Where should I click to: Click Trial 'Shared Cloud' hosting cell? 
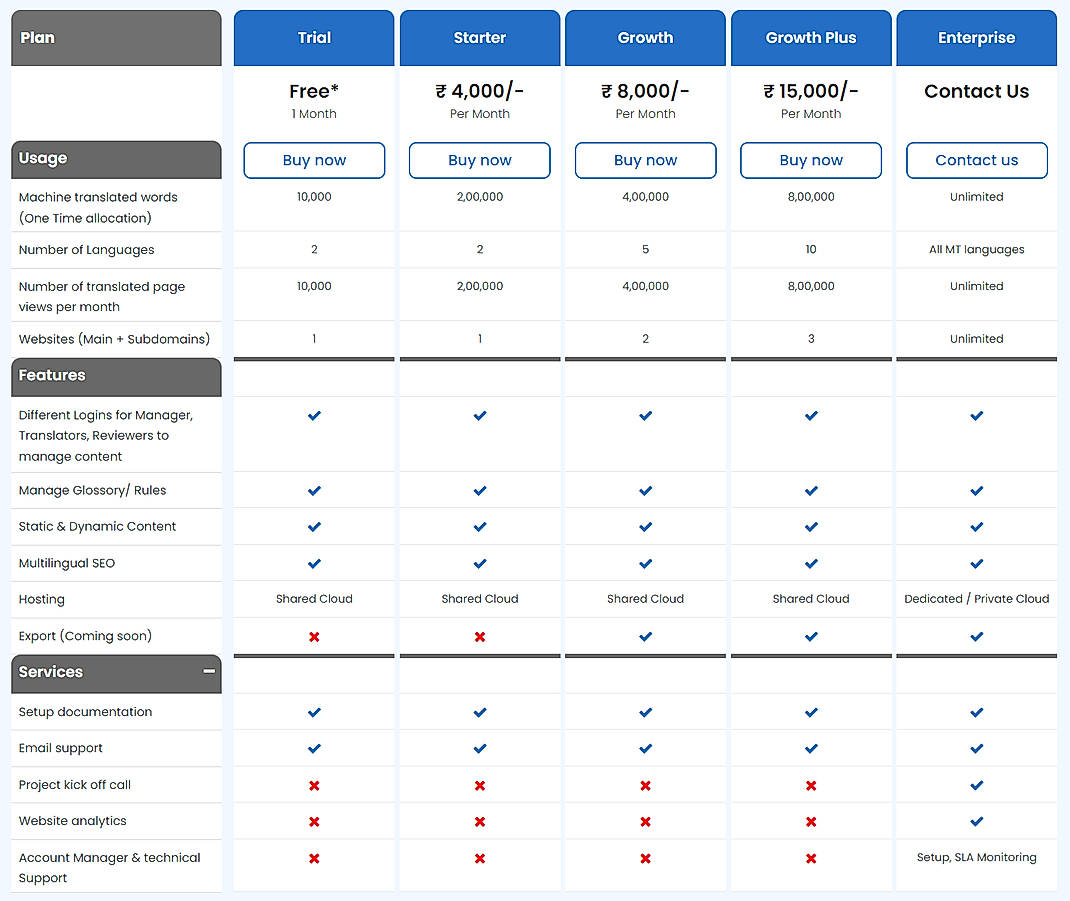point(314,599)
